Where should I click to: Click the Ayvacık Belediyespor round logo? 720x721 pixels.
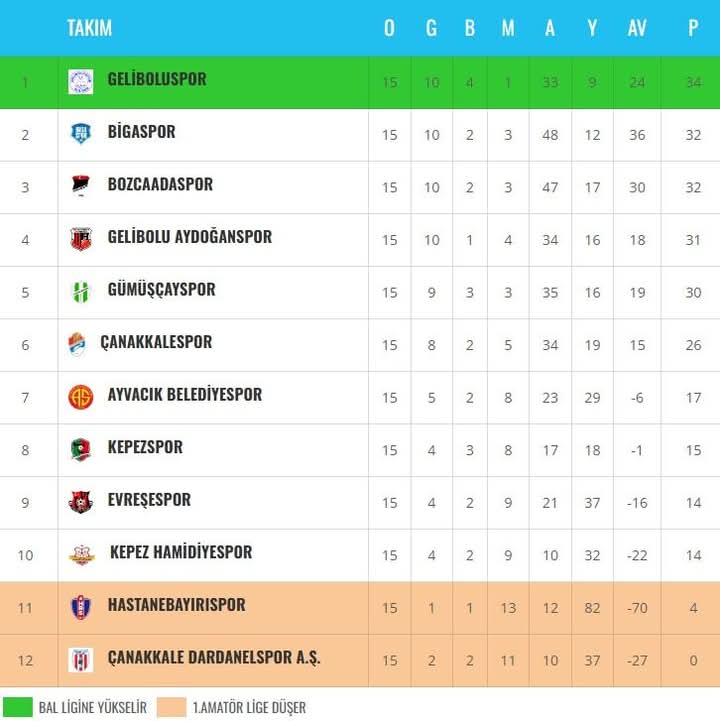[x=80, y=397]
